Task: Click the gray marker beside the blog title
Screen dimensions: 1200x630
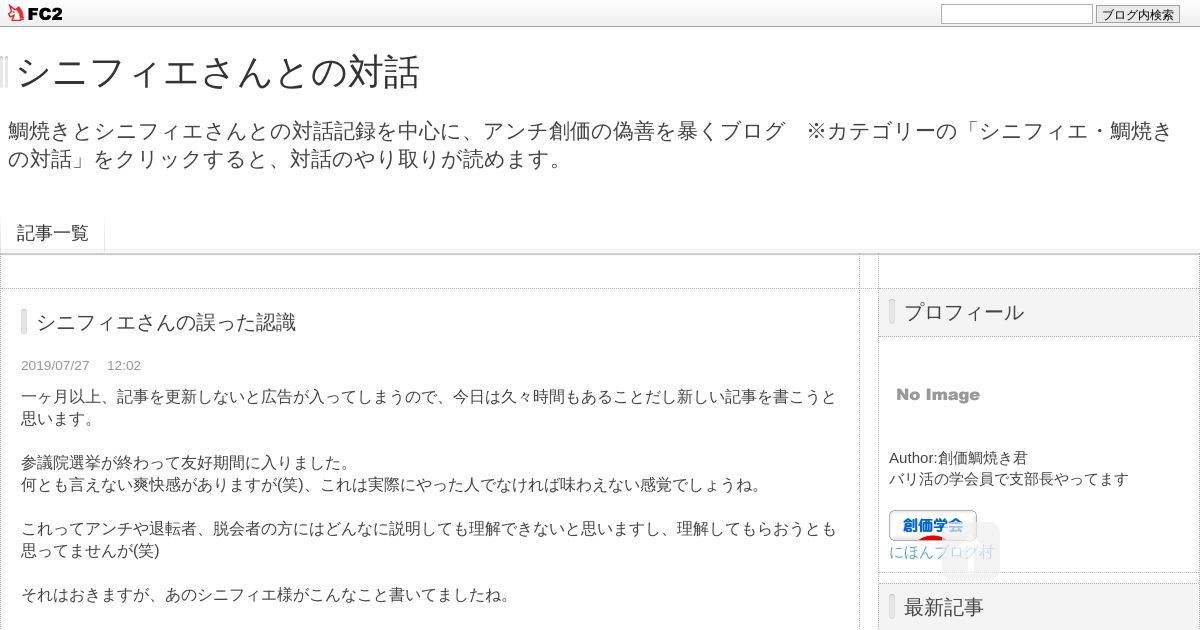Action: coord(4,72)
